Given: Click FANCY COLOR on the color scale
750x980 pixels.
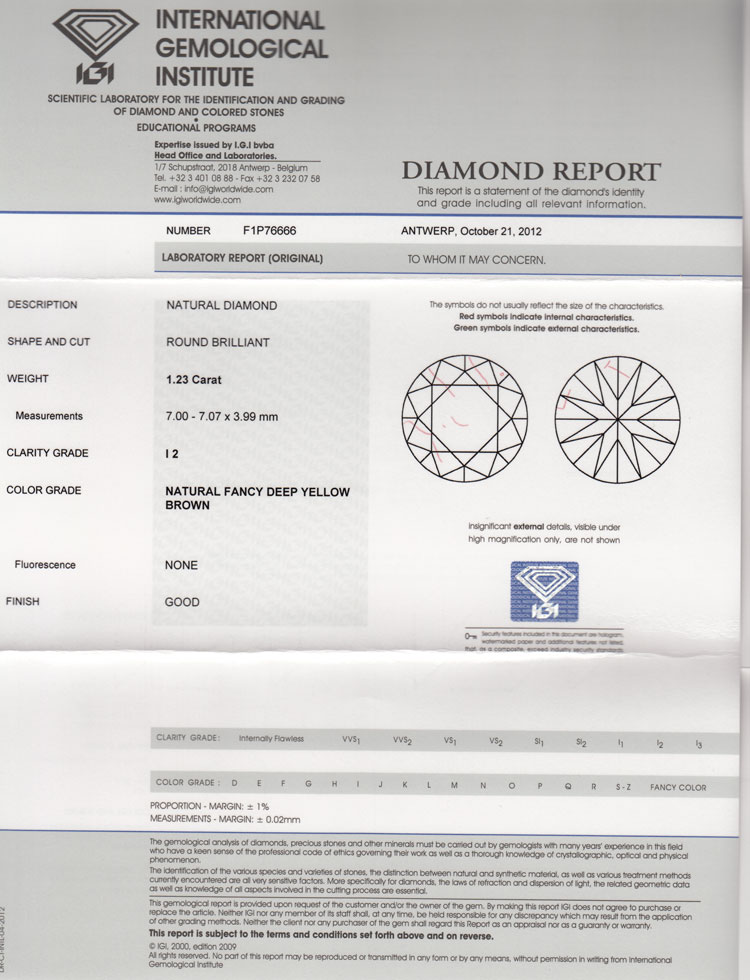Looking at the screenshot, I should tap(678, 788).
